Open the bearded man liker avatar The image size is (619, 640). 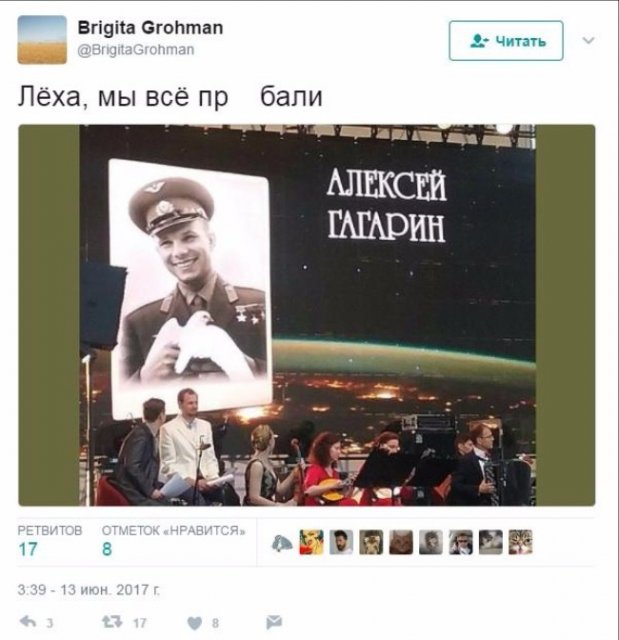coord(341,542)
